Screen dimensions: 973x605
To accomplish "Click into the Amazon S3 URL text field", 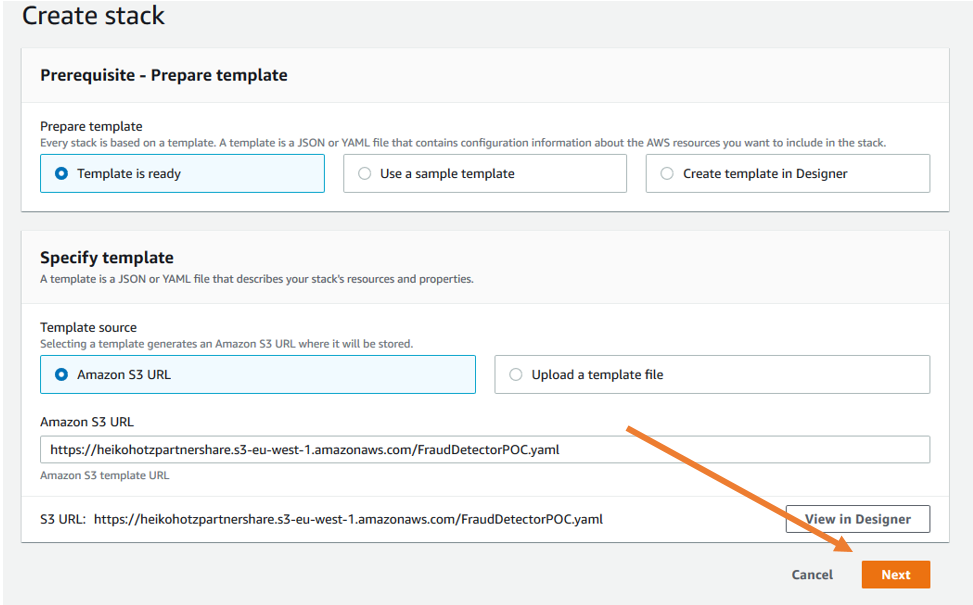I will (485, 449).
